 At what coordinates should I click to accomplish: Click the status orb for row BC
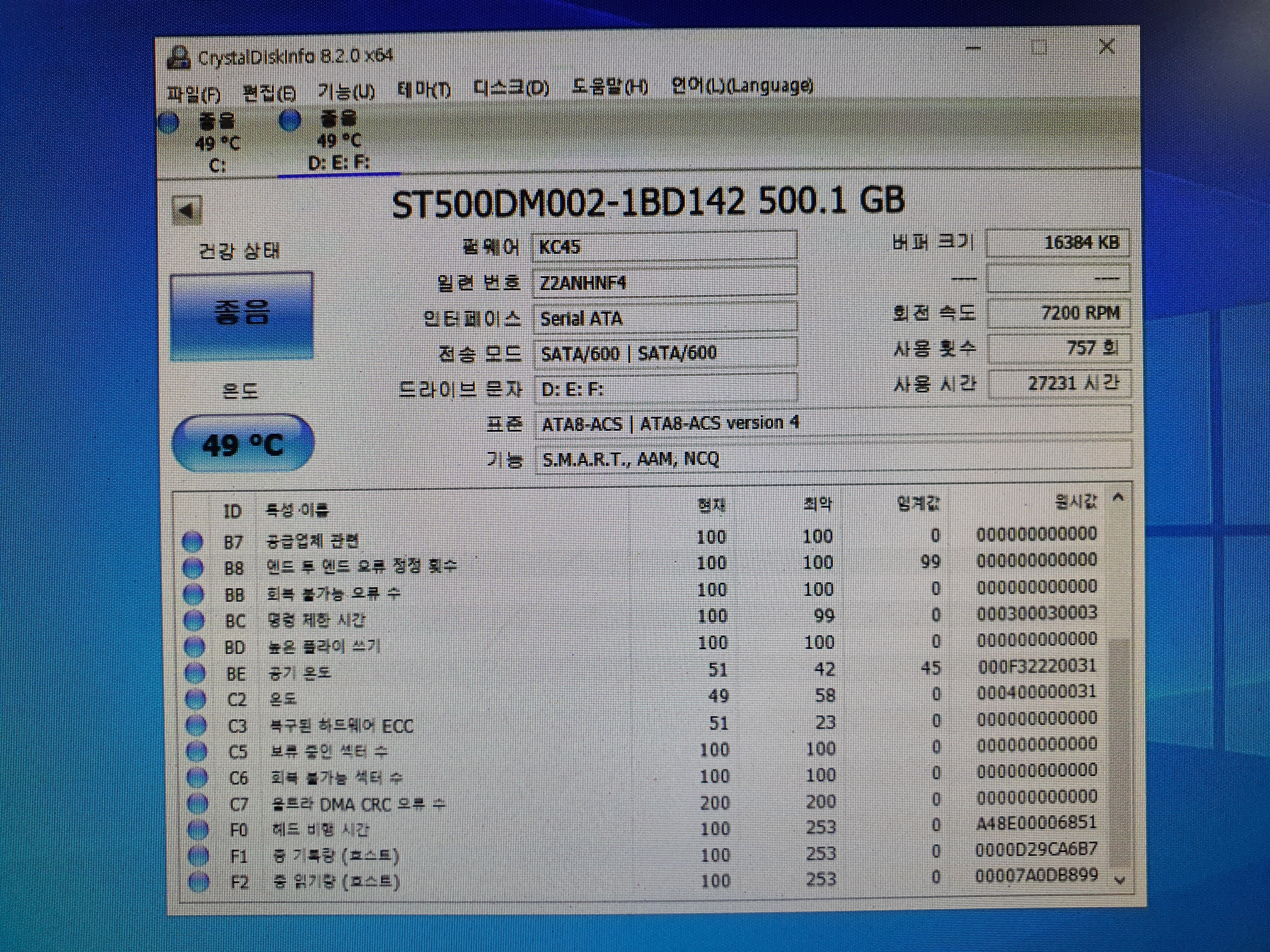[194, 621]
